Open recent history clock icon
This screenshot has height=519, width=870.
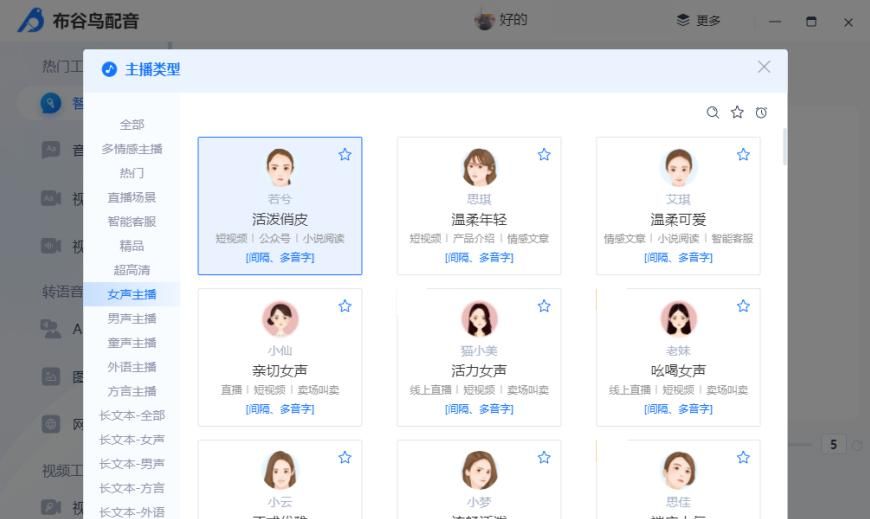tap(761, 113)
